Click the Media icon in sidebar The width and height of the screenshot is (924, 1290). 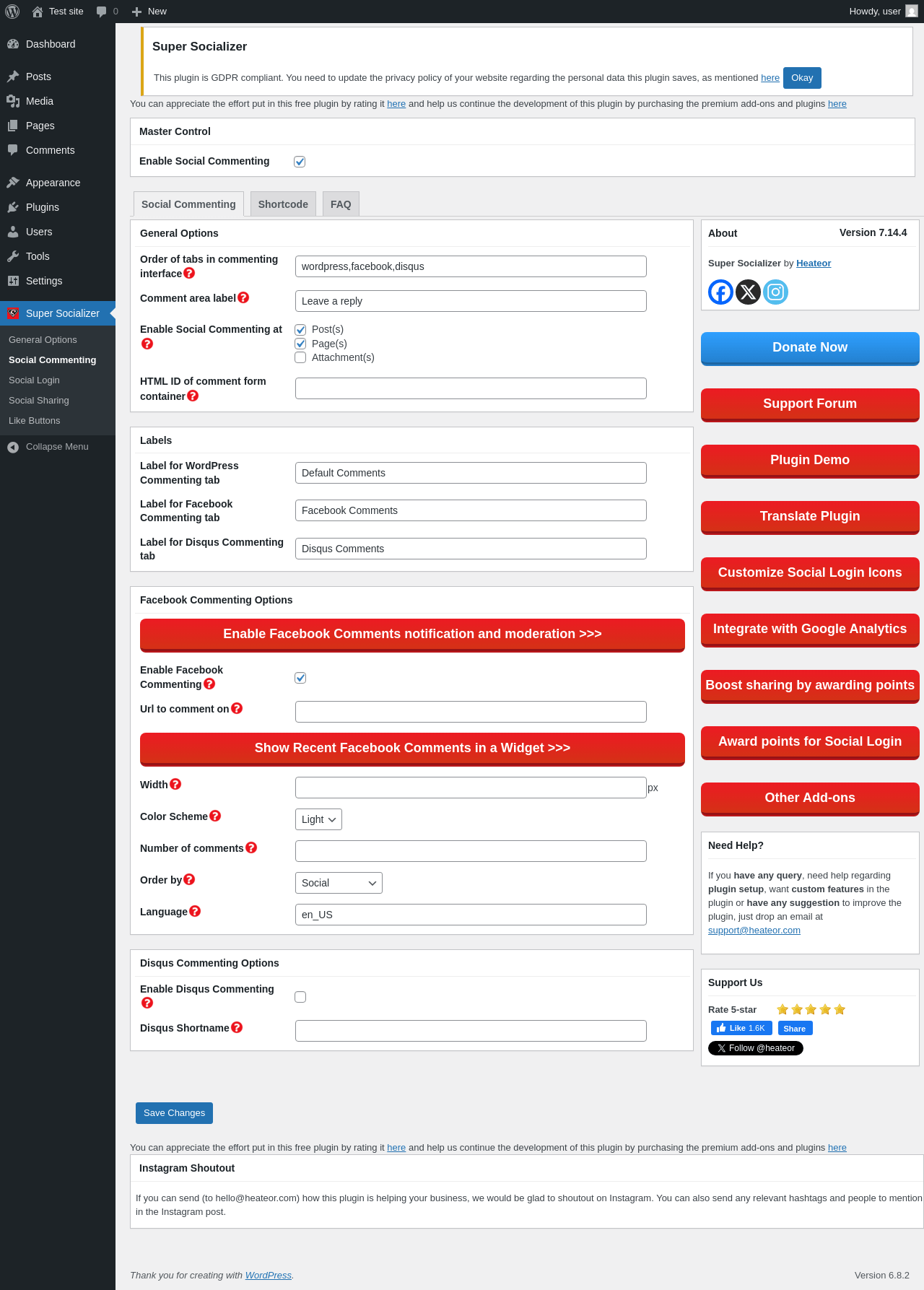tap(13, 101)
